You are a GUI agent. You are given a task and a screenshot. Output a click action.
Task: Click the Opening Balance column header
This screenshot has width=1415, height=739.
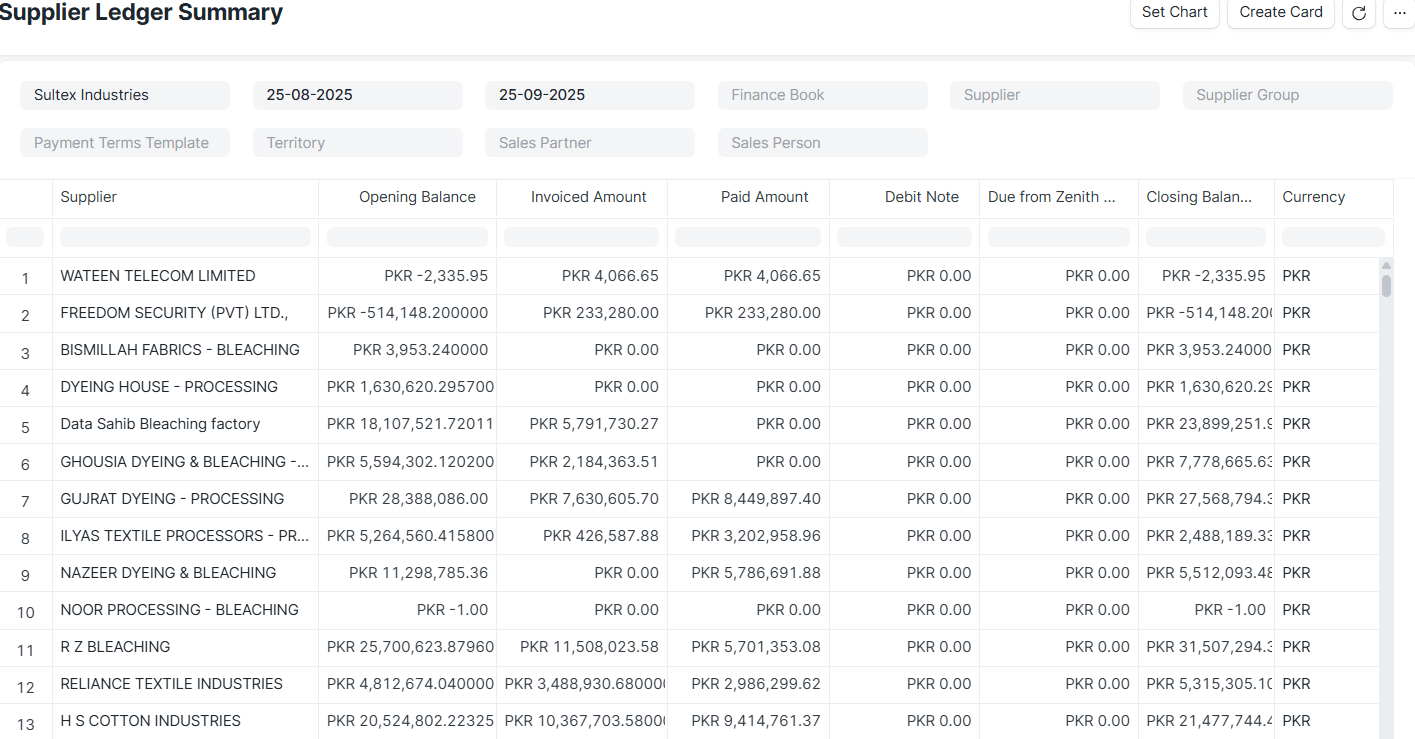(407, 197)
